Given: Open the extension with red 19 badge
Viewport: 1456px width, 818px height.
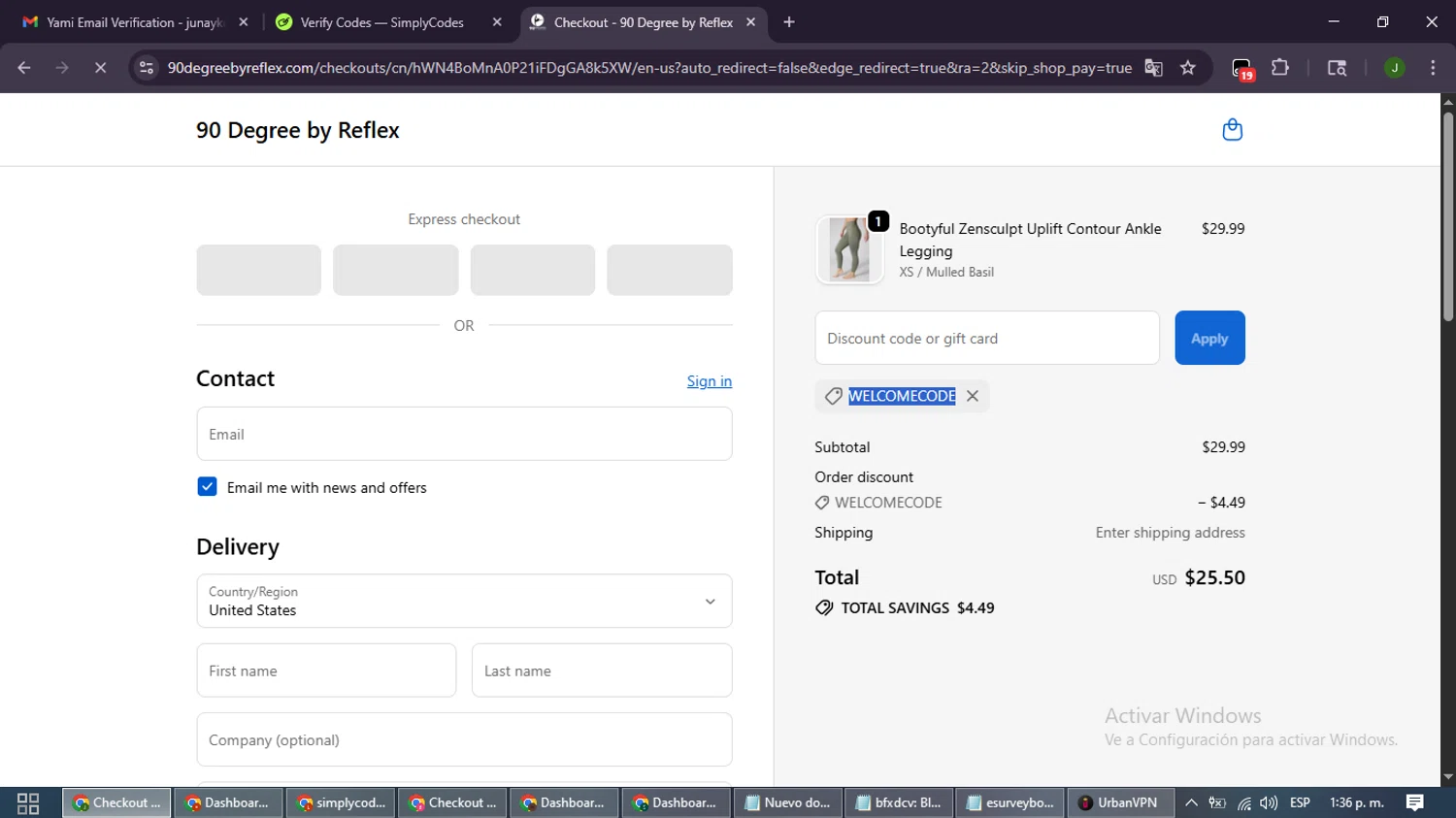Looking at the screenshot, I should (x=1242, y=69).
